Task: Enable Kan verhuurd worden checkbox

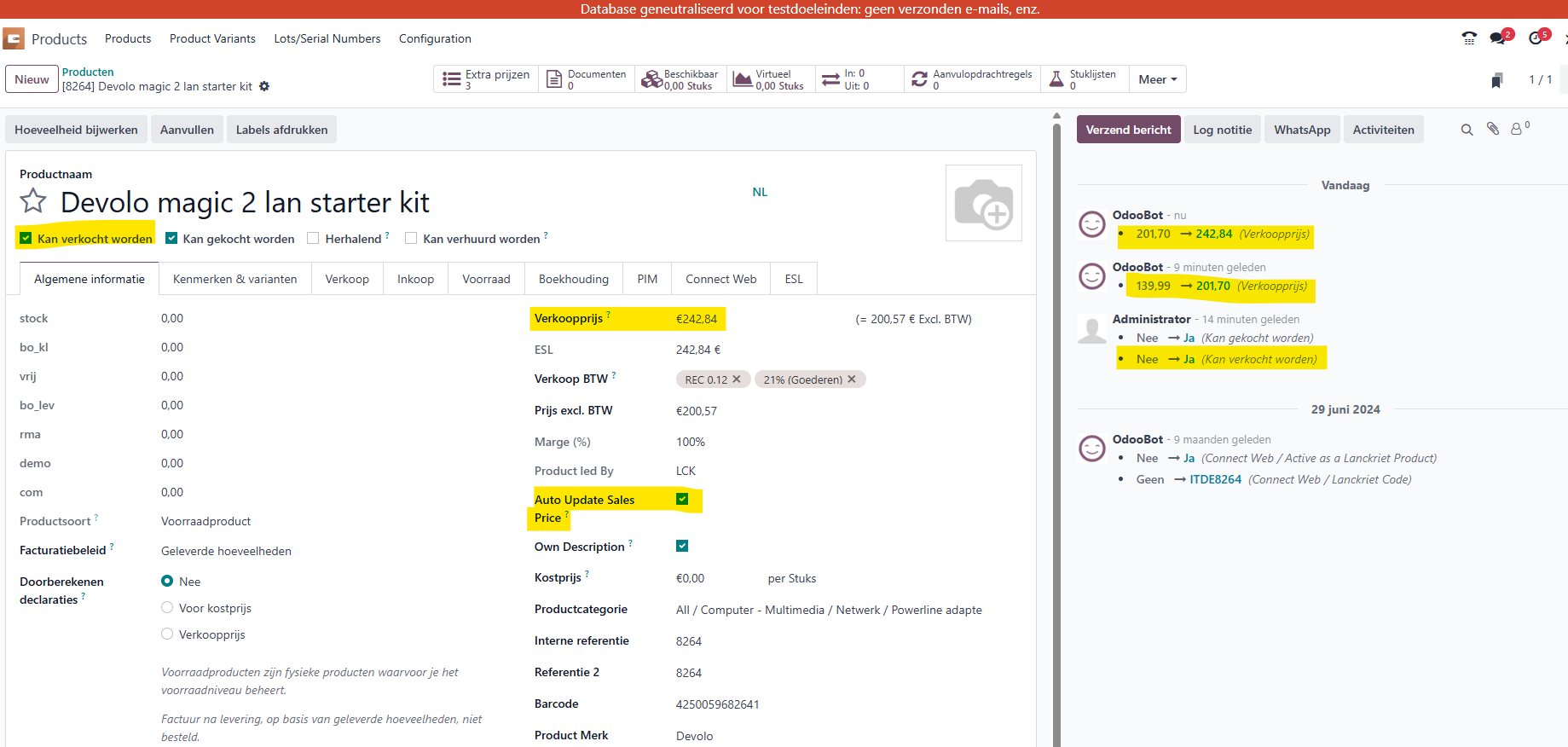Action: coord(411,239)
